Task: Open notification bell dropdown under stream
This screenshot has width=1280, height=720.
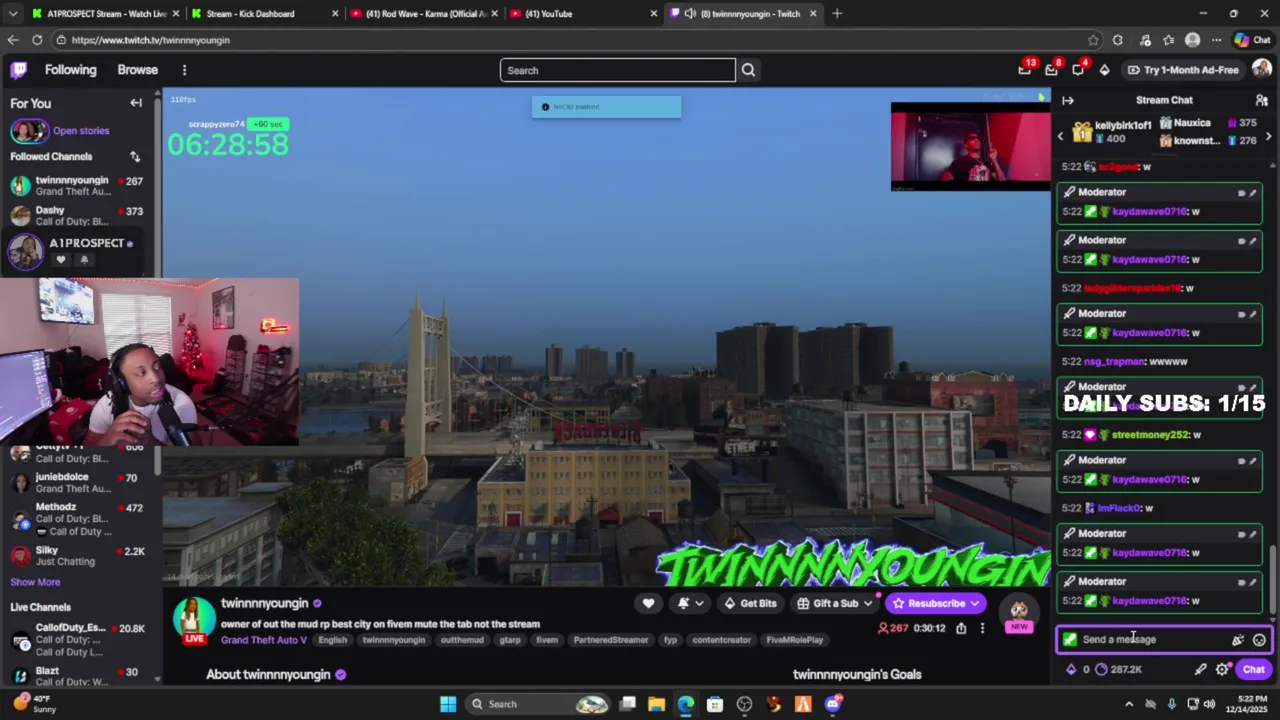Action: pos(690,603)
